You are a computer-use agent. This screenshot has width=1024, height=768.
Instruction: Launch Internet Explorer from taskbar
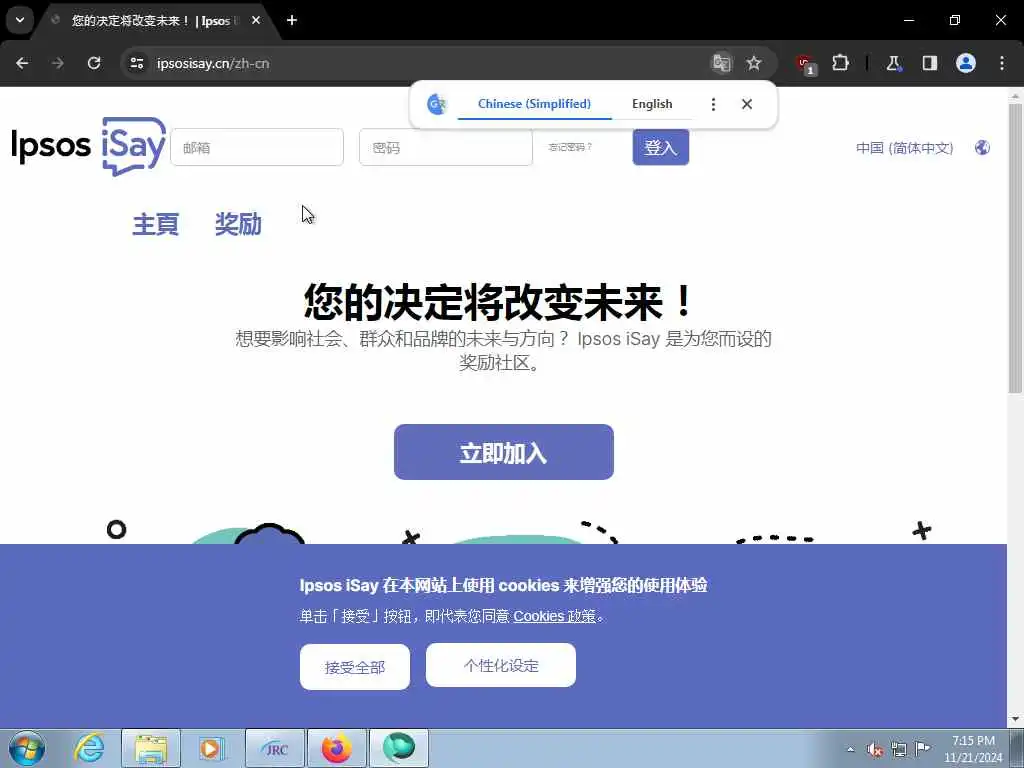pos(89,748)
